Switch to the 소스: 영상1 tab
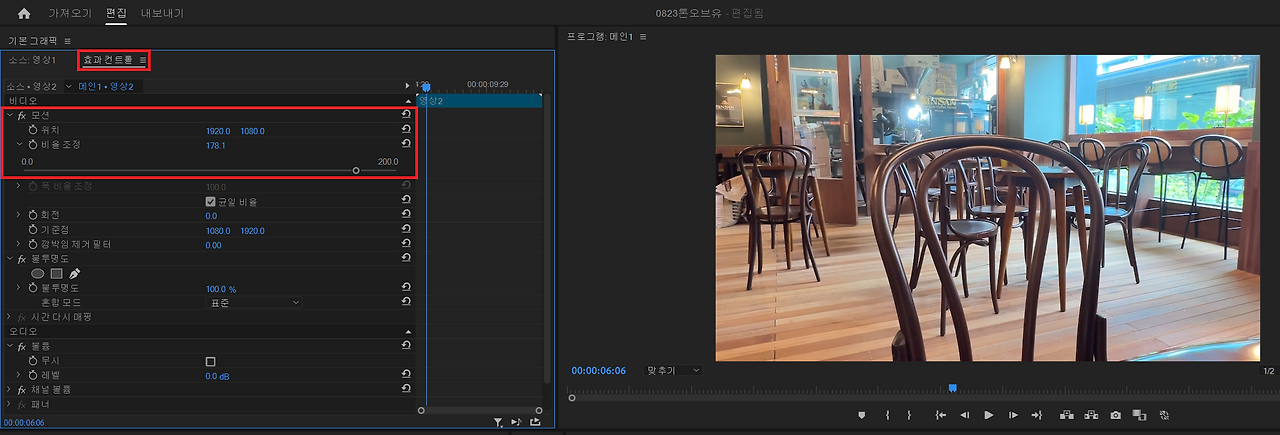This screenshot has height=435, width=1280. tap(33, 61)
